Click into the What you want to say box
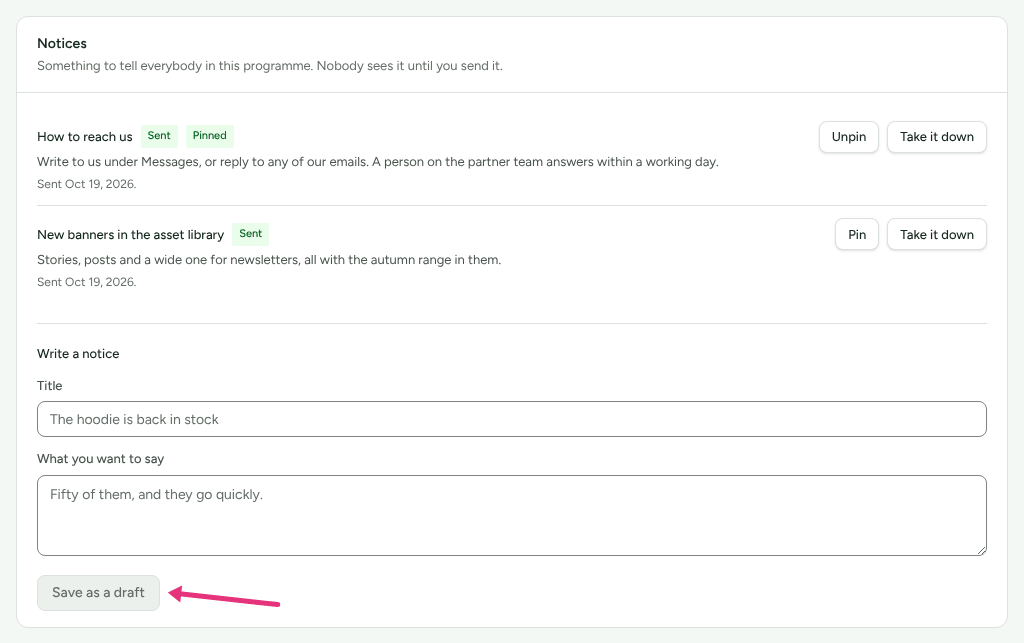 [x=512, y=516]
